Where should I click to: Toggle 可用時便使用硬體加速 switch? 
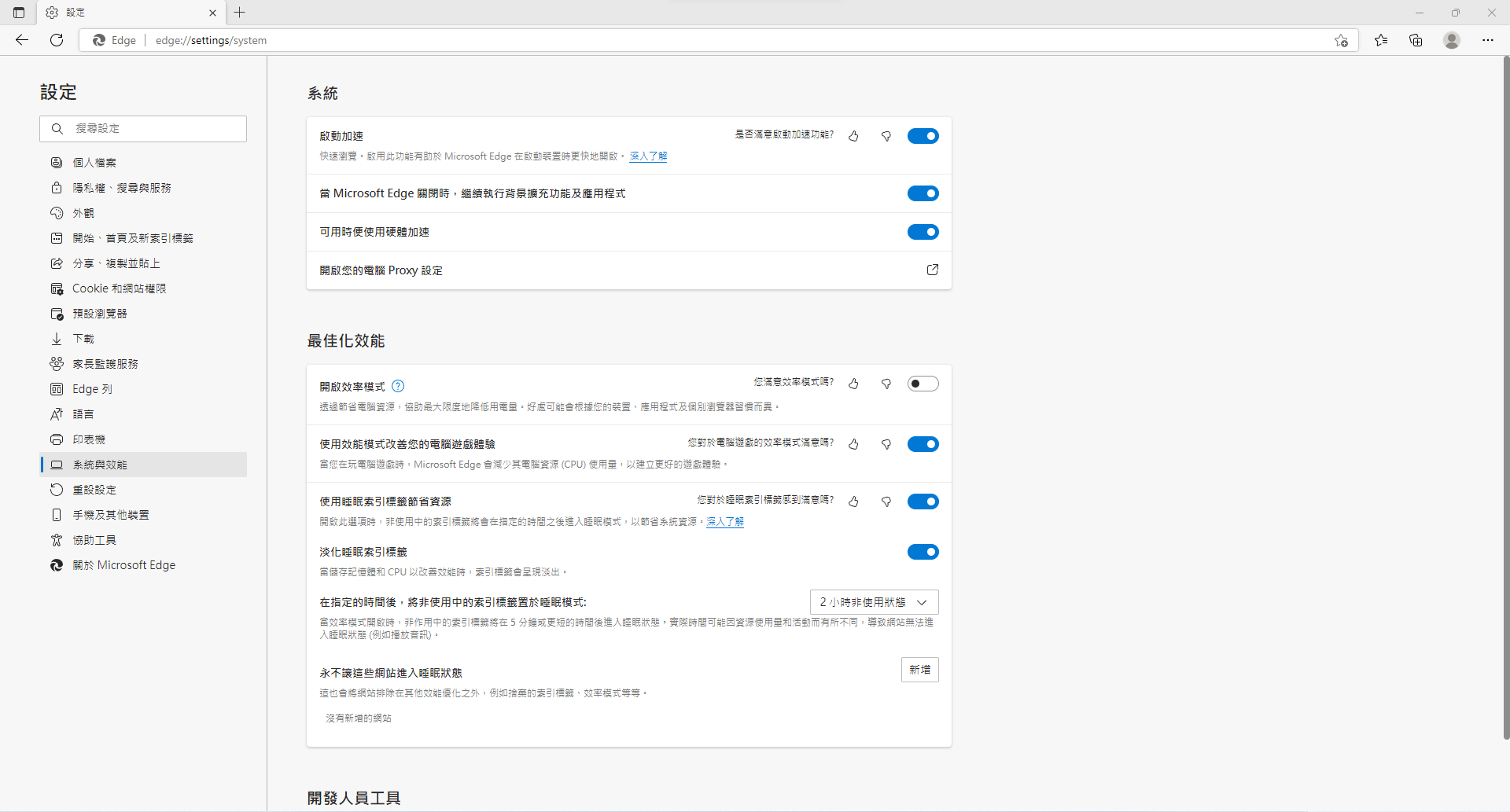[x=923, y=232]
